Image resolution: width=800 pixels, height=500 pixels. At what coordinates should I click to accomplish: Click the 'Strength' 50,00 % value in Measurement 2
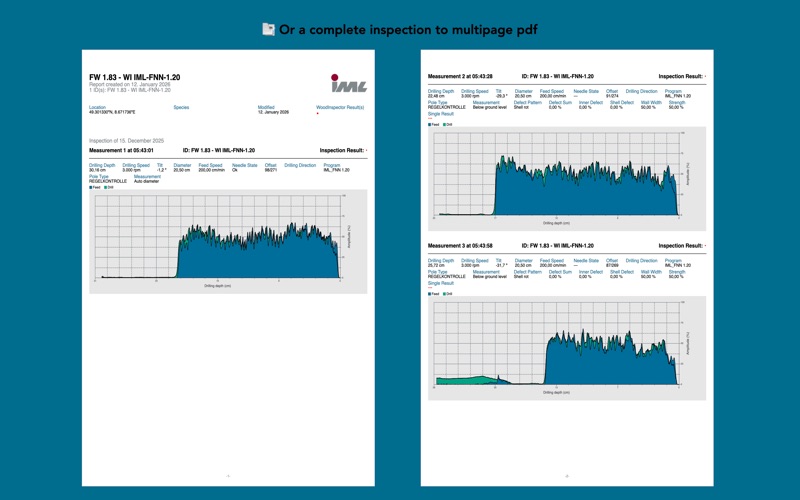676,107
